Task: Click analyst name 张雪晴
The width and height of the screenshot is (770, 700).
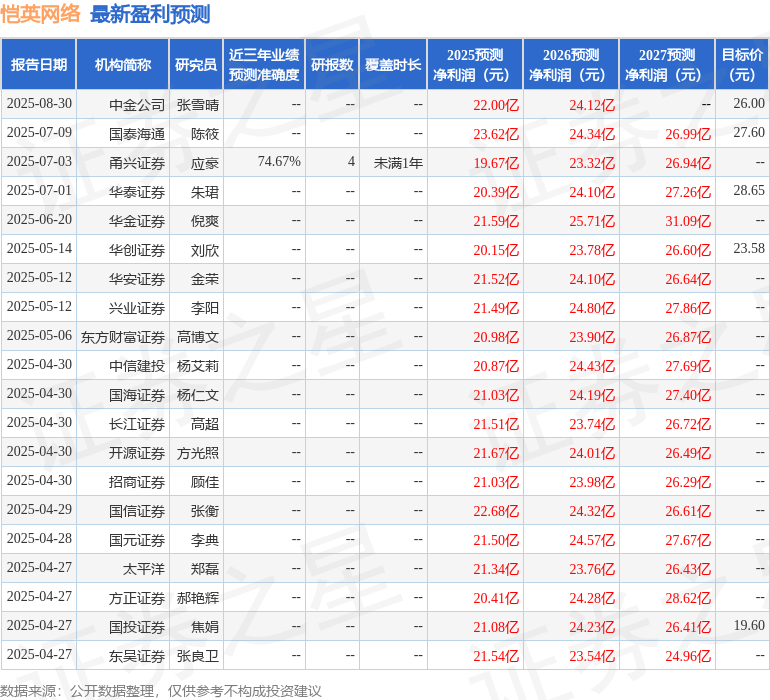Action: [x=197, y=104]
